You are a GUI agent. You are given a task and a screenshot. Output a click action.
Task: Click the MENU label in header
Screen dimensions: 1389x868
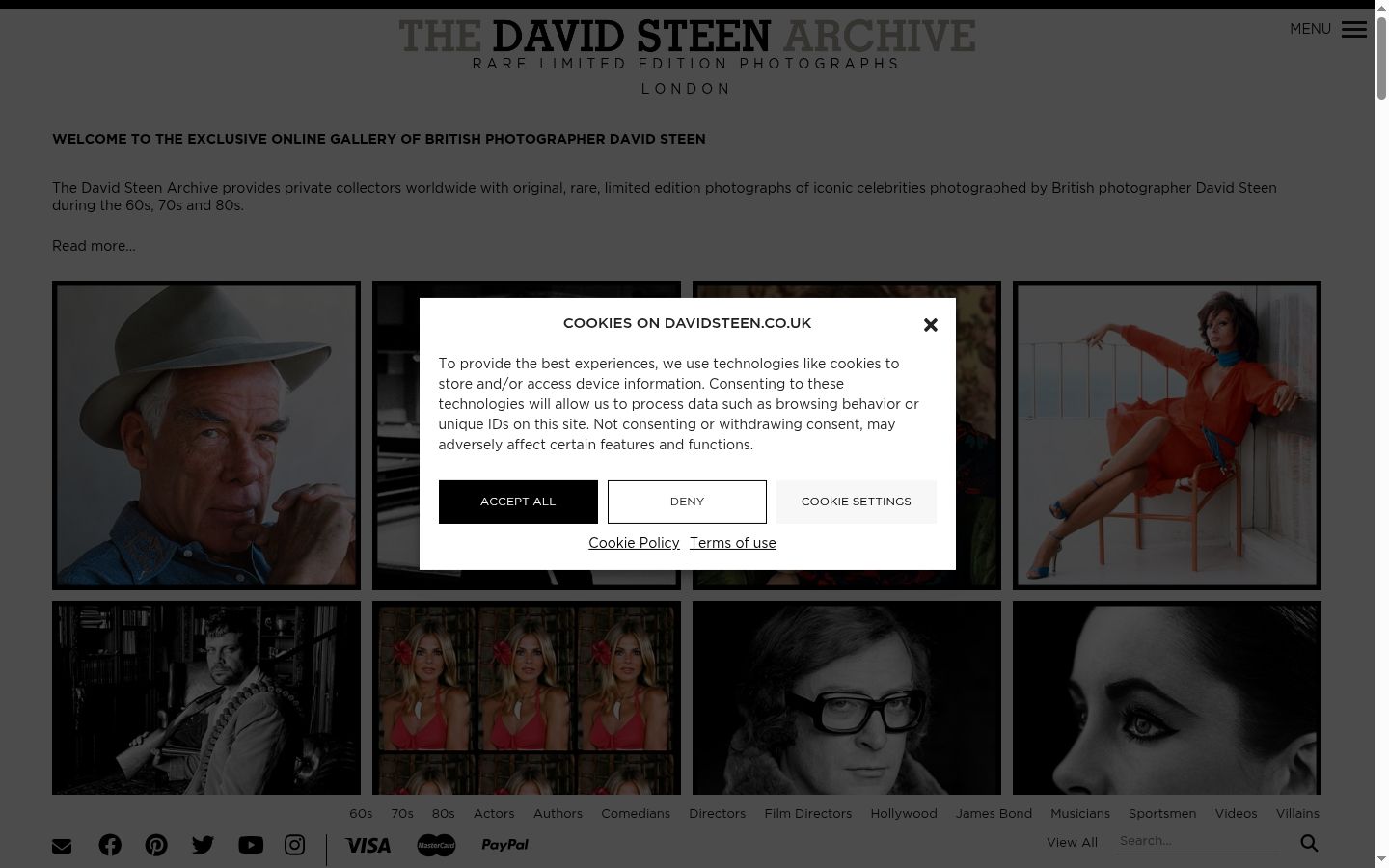pyautogui.click(x=1310, y=29)
